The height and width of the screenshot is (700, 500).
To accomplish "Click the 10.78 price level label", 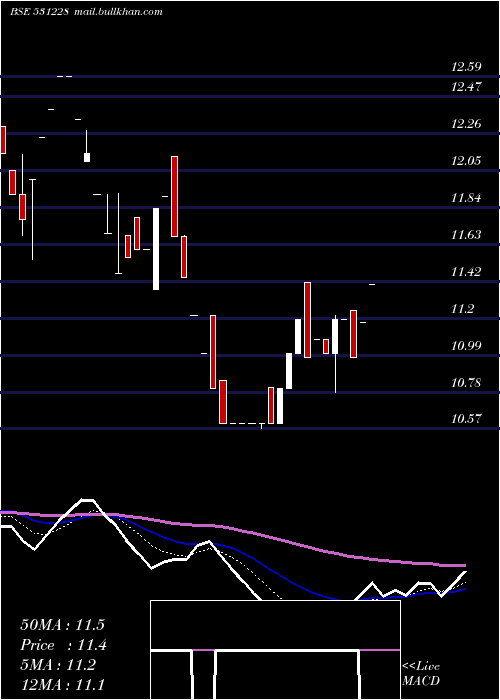I will tap(466, 383).
